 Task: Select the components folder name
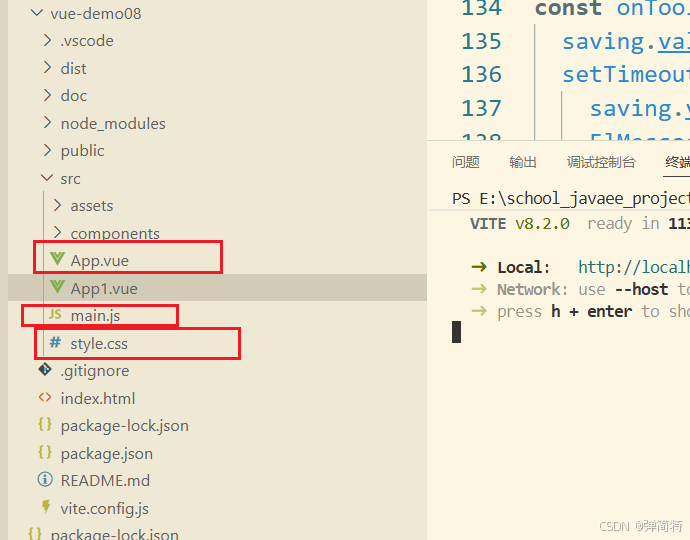(115, 234)
